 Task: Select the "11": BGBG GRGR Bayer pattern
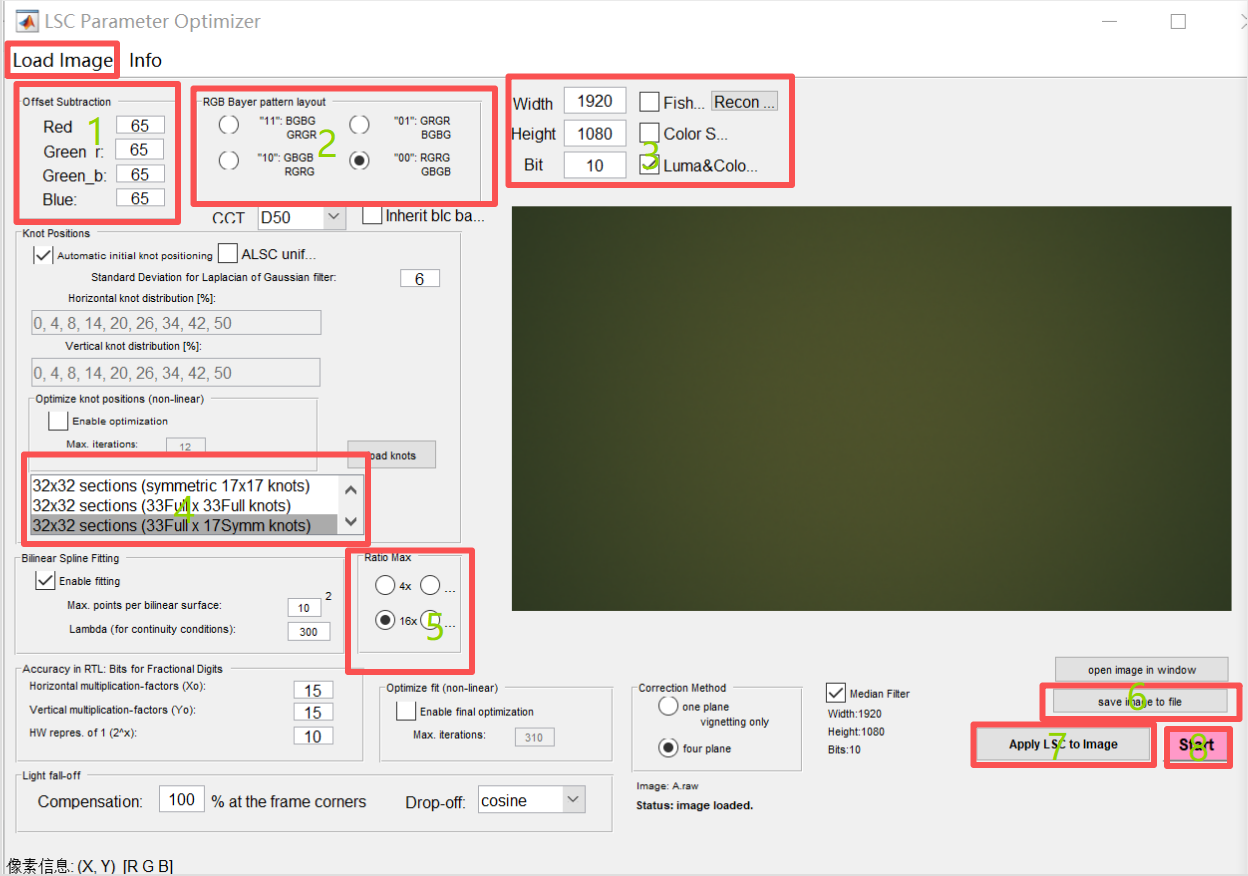[x=229, y=125]
